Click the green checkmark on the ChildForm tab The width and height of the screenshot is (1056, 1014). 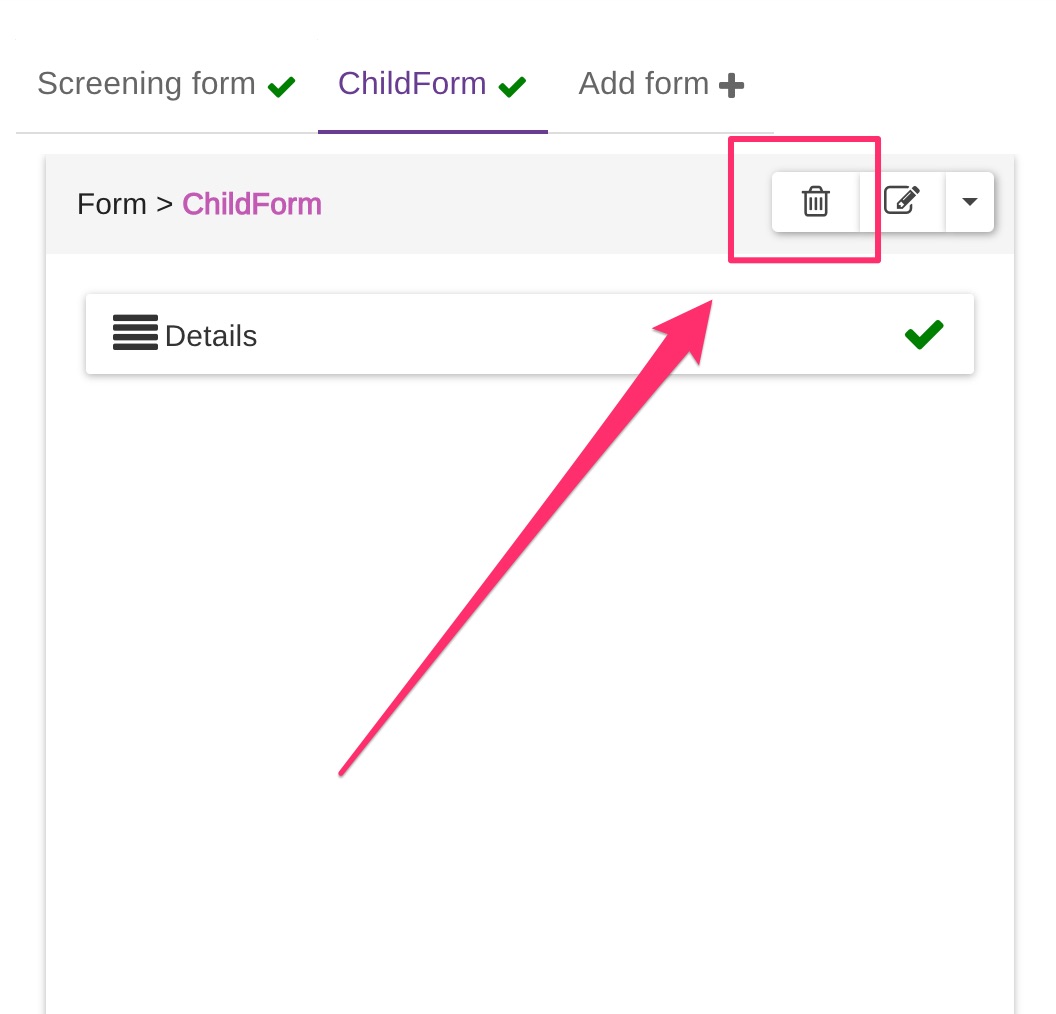pyautogui.click(x=513, y=87)
